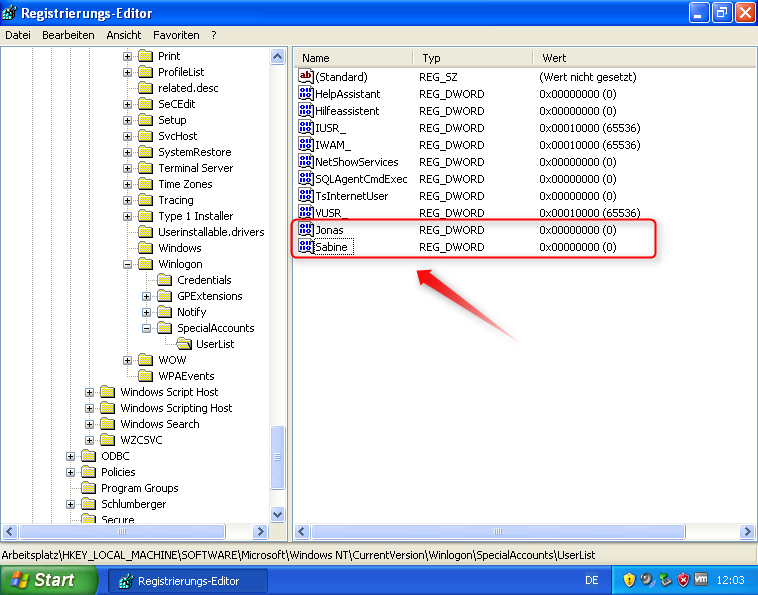The width and height of the screenshot is (758, 595).
Task: Collapse the SpecialAccounts key
Action: pyautogui.click(x=146, y=328)
